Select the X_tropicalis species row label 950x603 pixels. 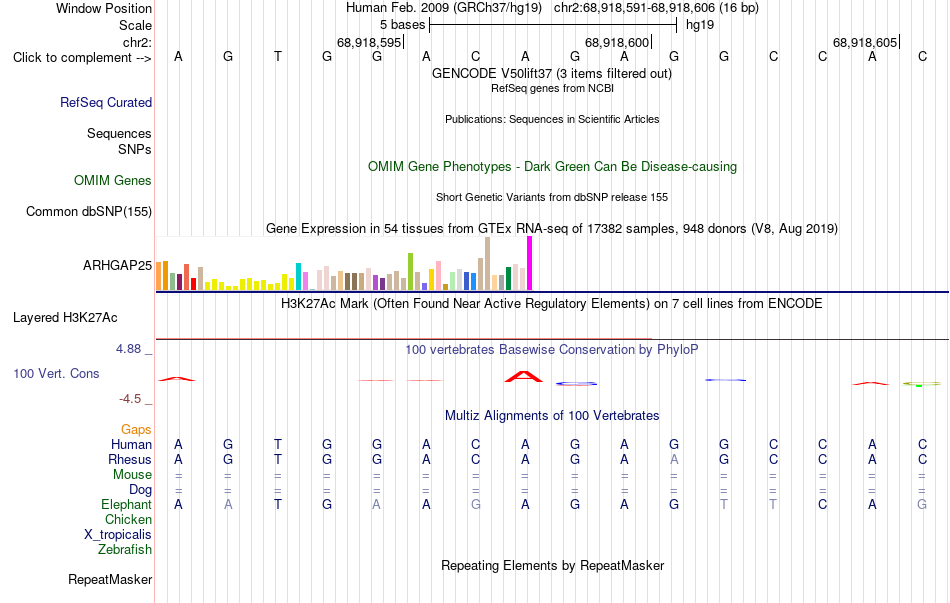pyautogui.click(x=118, y=535)
